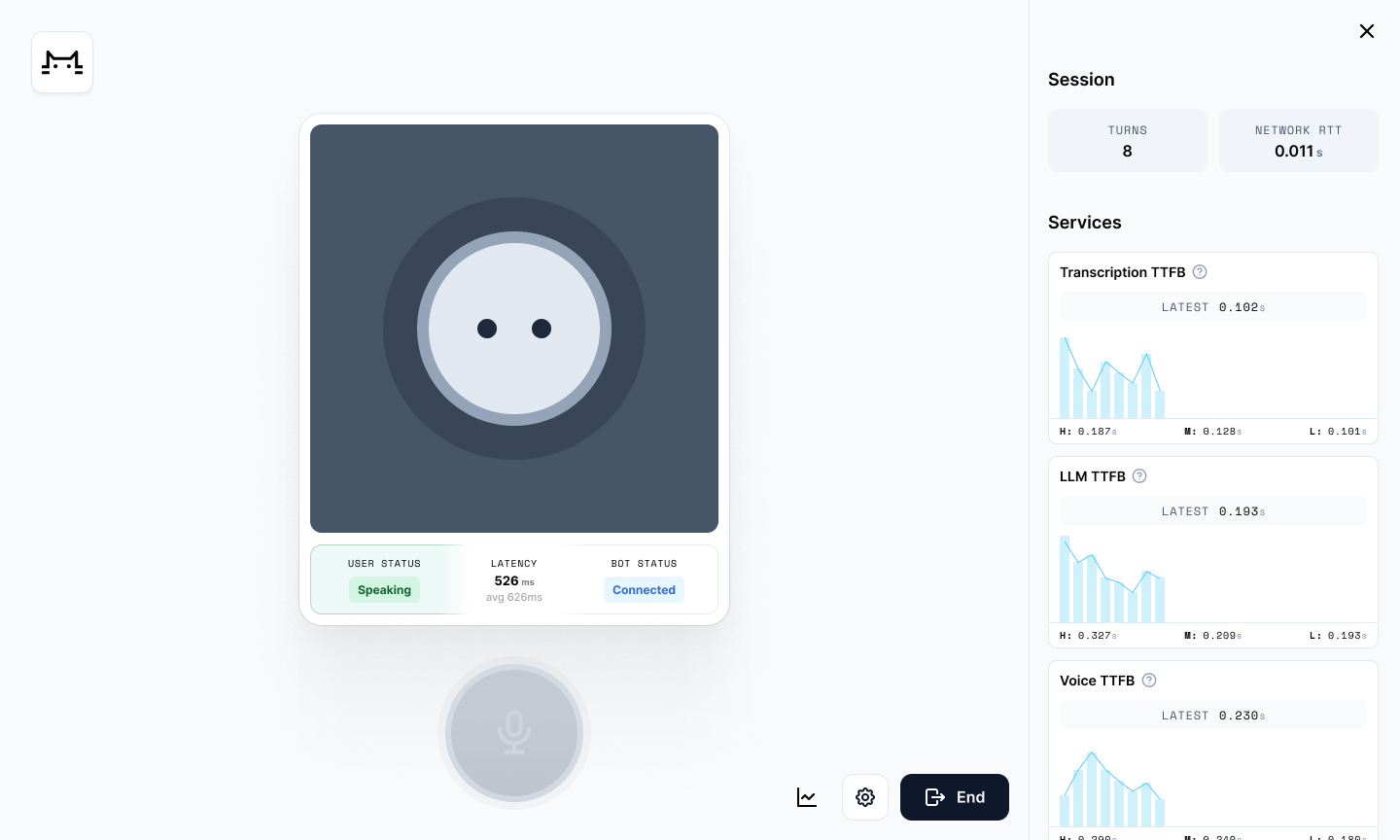The height and width of the screenshot is (840, 1400).
Task: Click the Transcription TTFB help icon
Action: pos(1200,272)
